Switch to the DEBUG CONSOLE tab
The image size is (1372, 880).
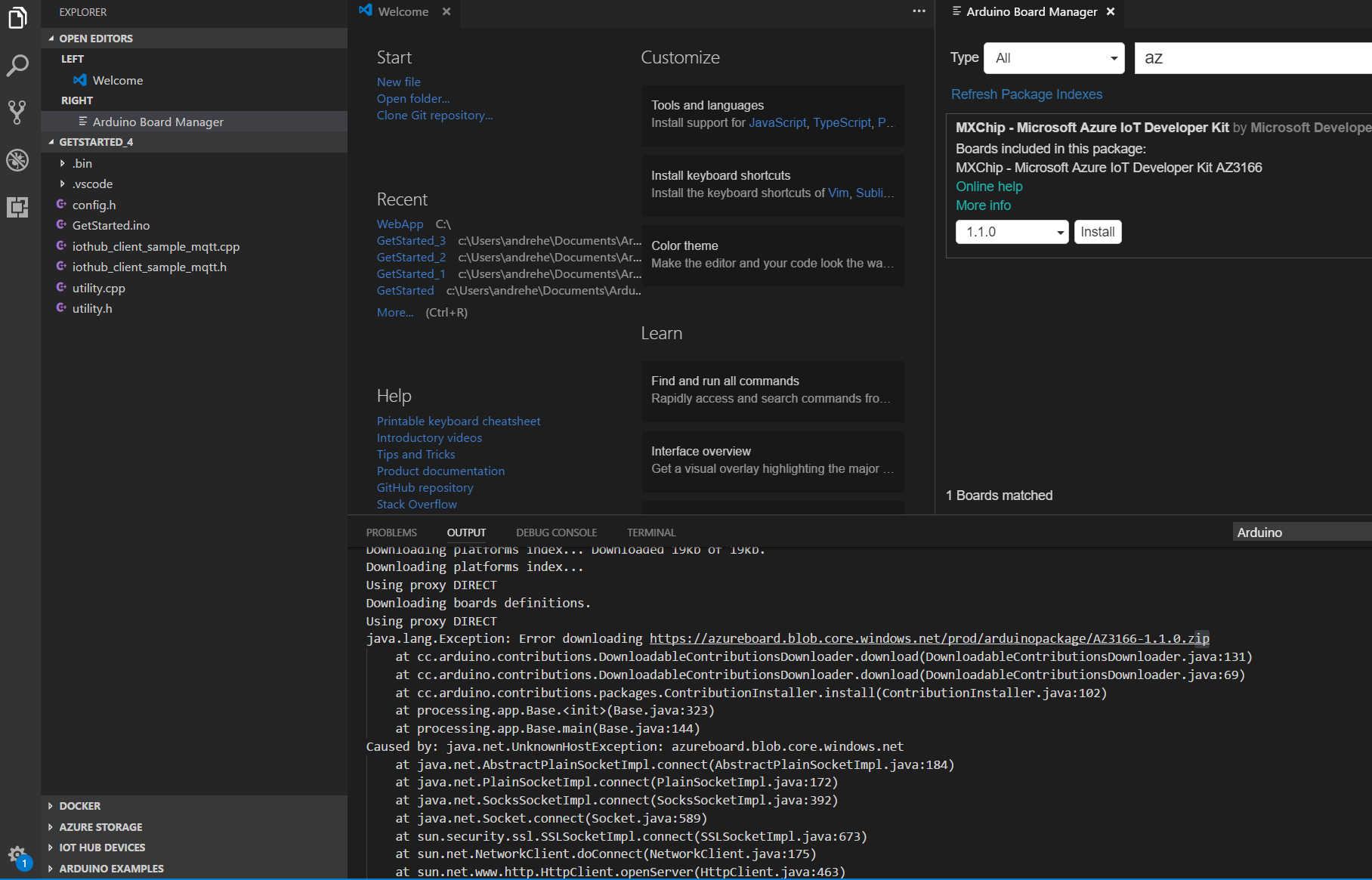[x=556, y=533]
